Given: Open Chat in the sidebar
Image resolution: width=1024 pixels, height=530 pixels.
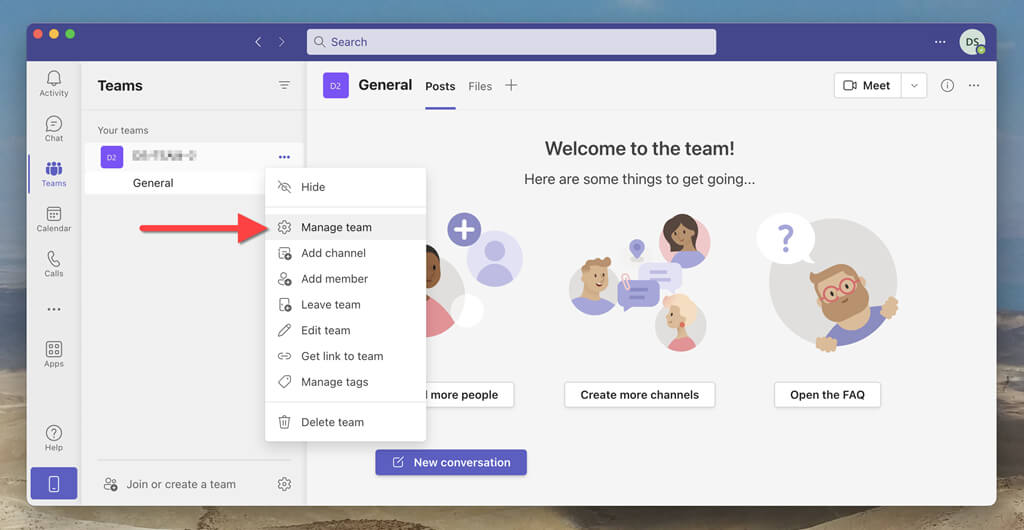Looking at the screenshot, I should (x=54, y=129).
